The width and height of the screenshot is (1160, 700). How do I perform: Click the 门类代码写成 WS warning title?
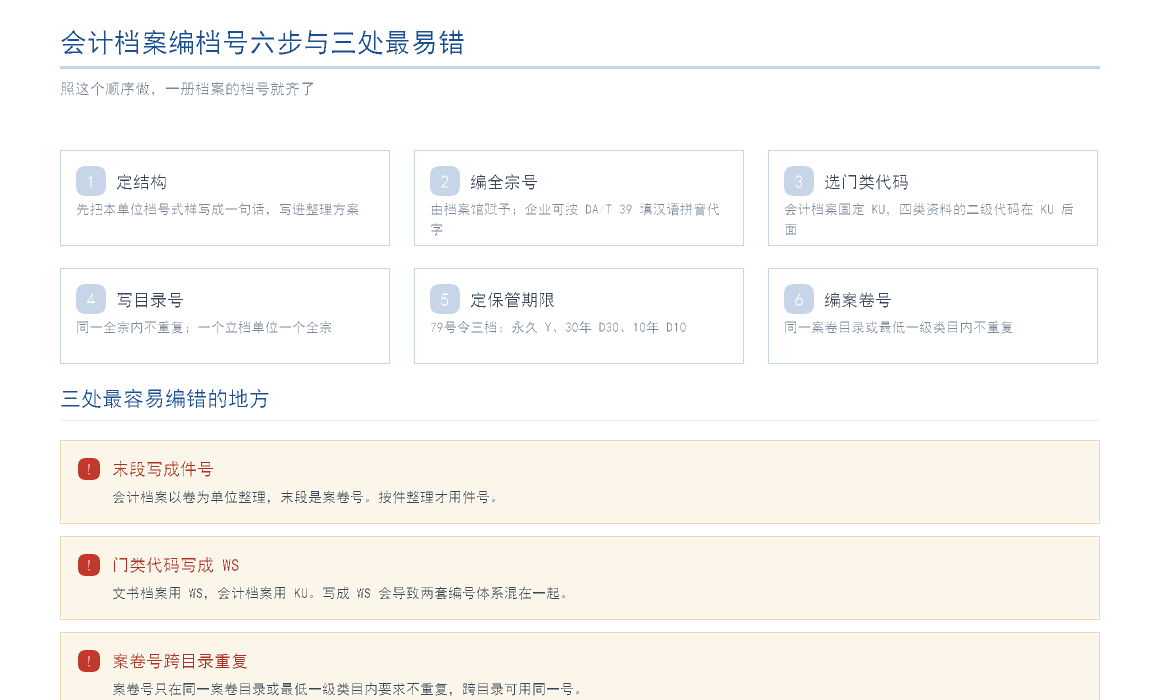[176, 565]
